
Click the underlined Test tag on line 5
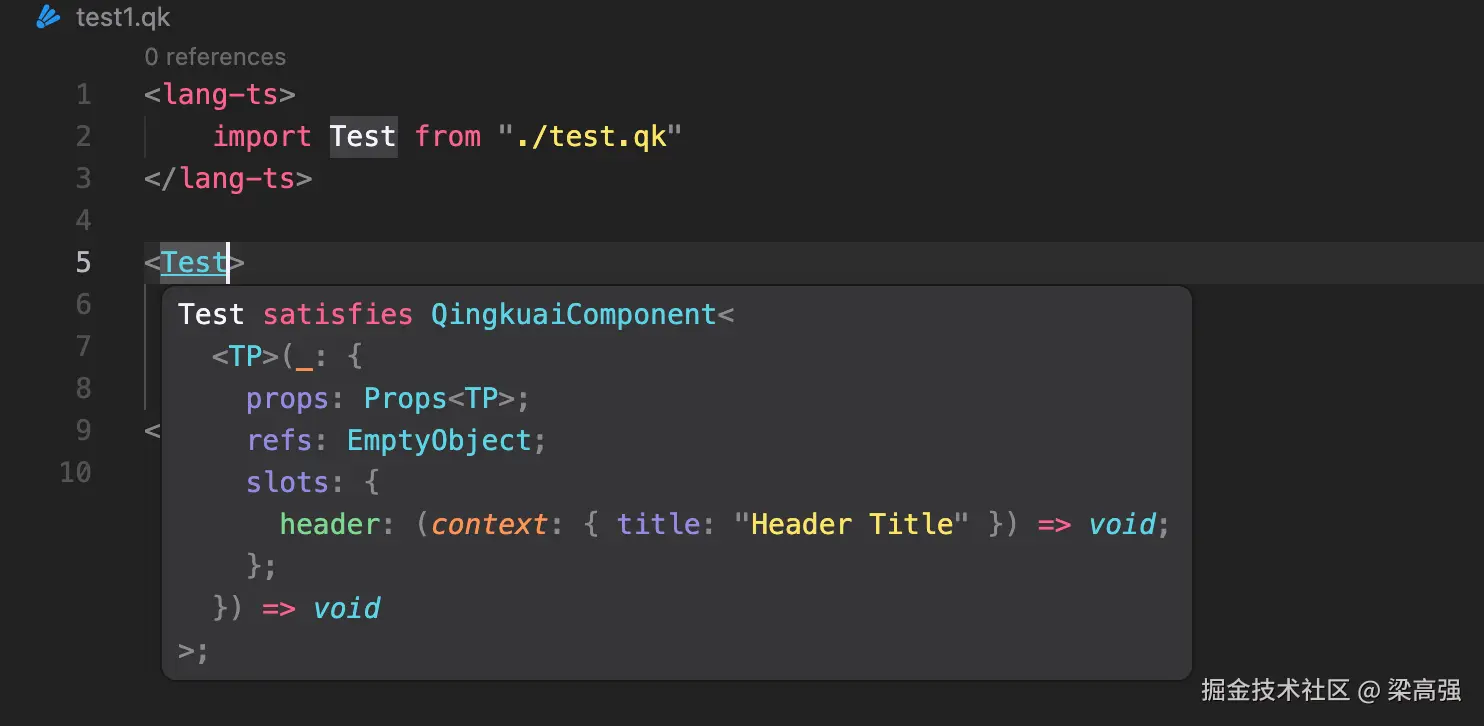tap(194, 262)
